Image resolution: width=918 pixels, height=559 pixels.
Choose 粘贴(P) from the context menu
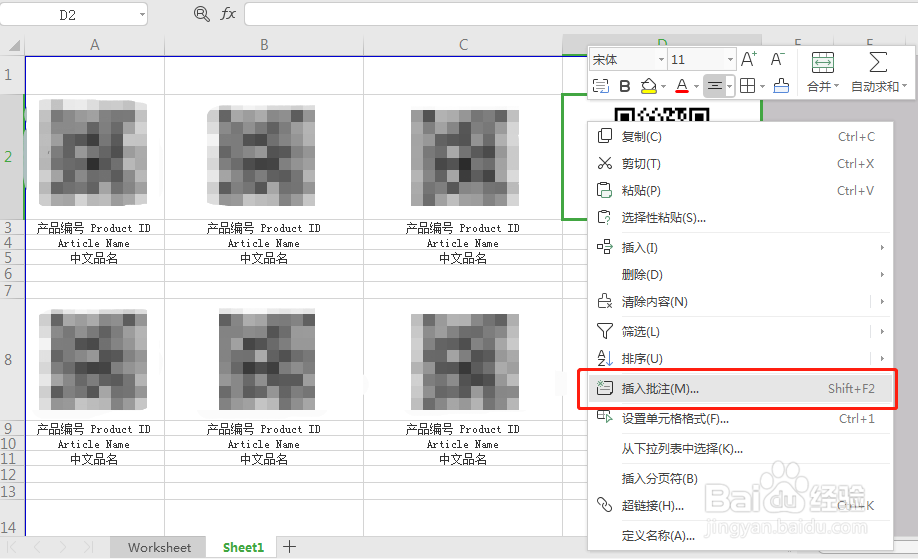click(x=740, y=190)
